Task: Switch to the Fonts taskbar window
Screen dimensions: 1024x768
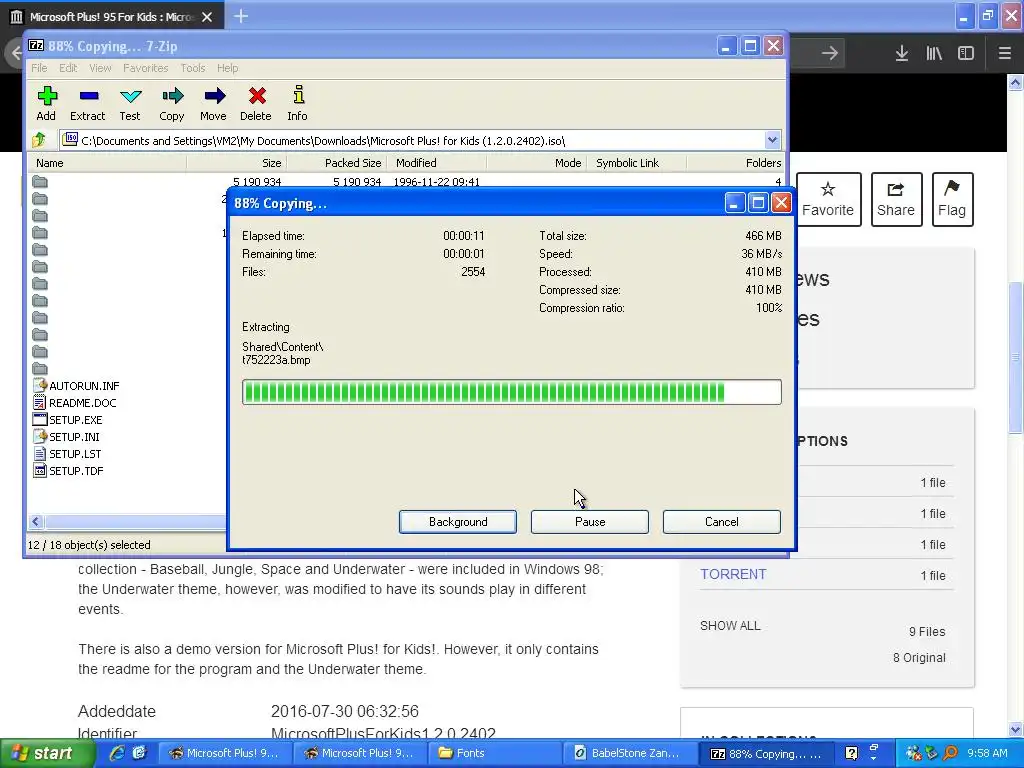Action: click(493, 753)
